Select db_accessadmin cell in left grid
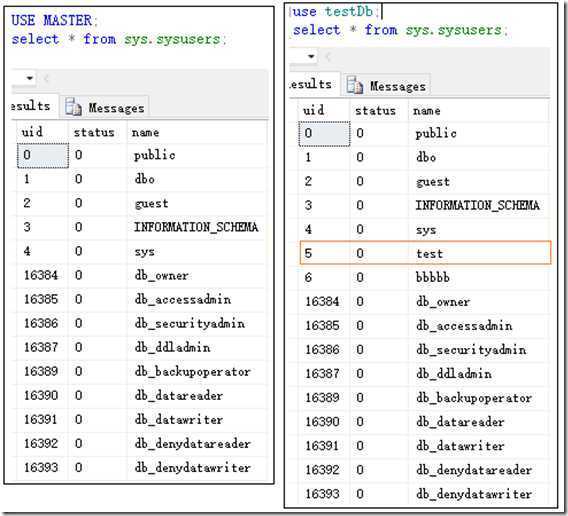 click(197, 299)
